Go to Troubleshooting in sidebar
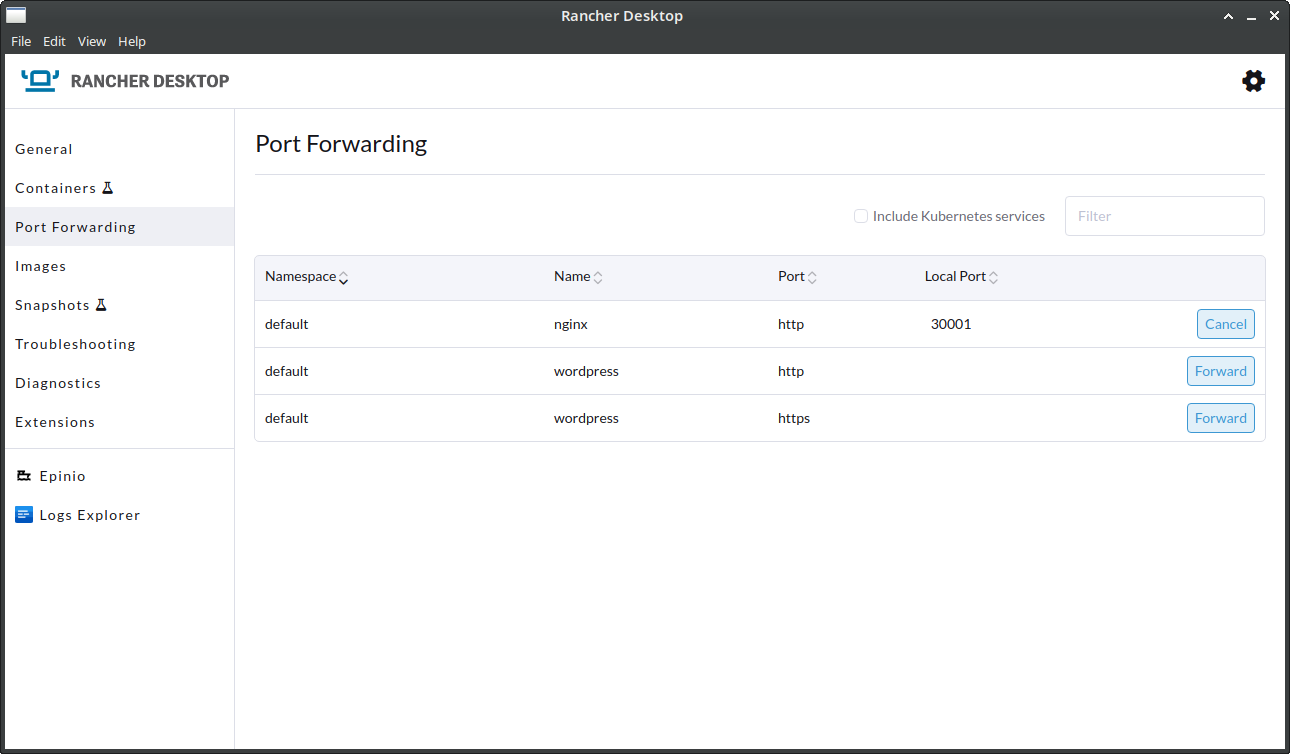Viewport: 1290px width, 754px height. point(119,344)
